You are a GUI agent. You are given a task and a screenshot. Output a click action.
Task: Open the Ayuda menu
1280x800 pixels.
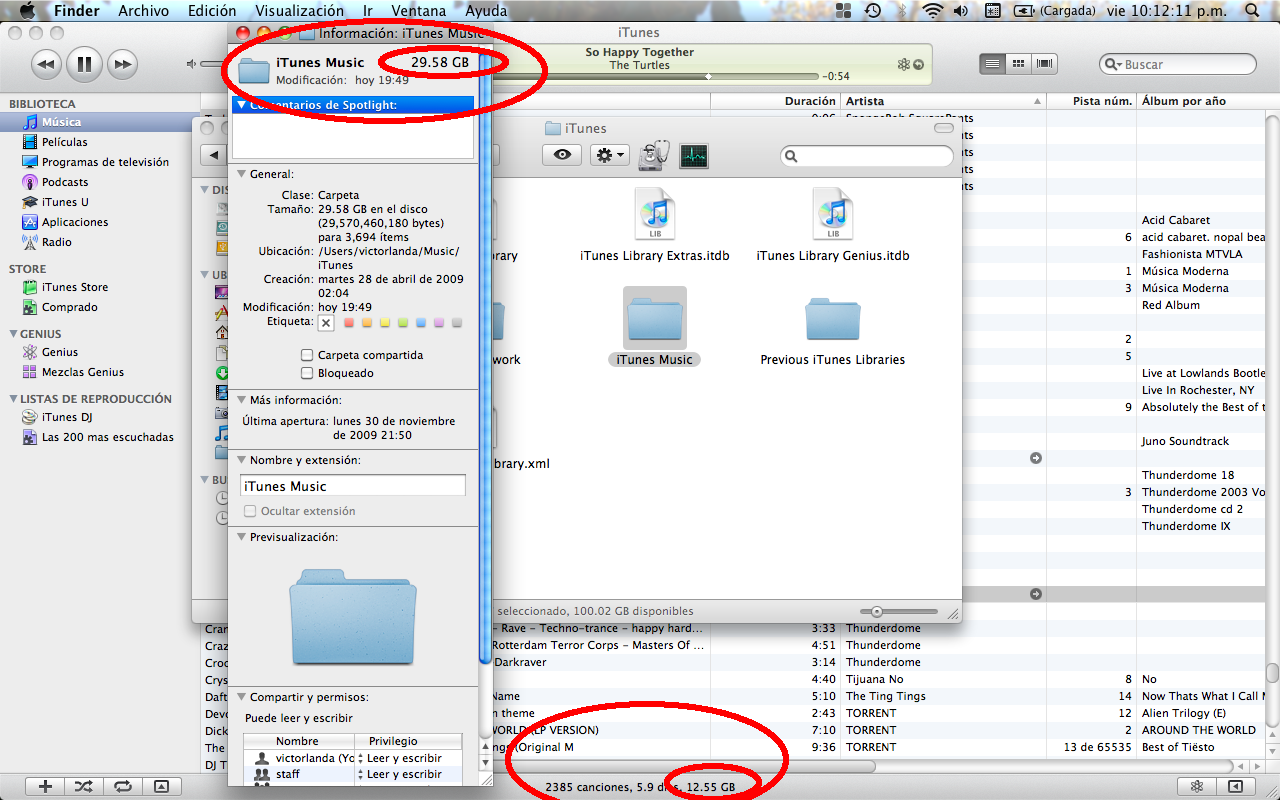487,11
